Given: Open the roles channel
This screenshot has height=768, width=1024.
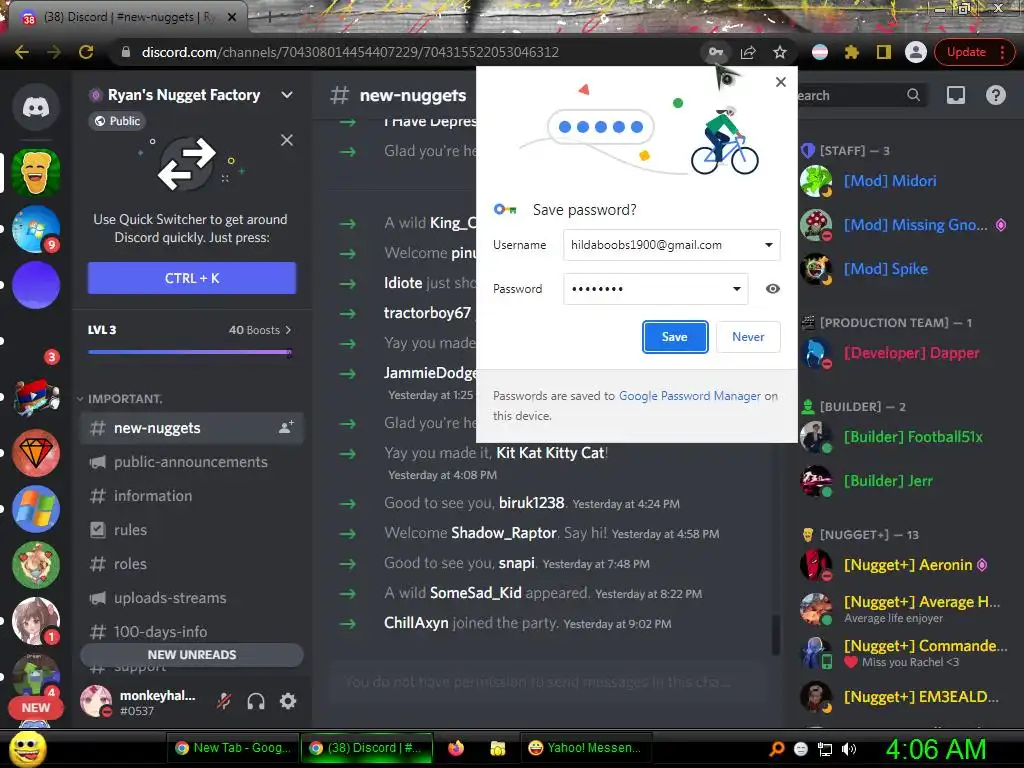Looking at the screenshot, I should point(192,564).
